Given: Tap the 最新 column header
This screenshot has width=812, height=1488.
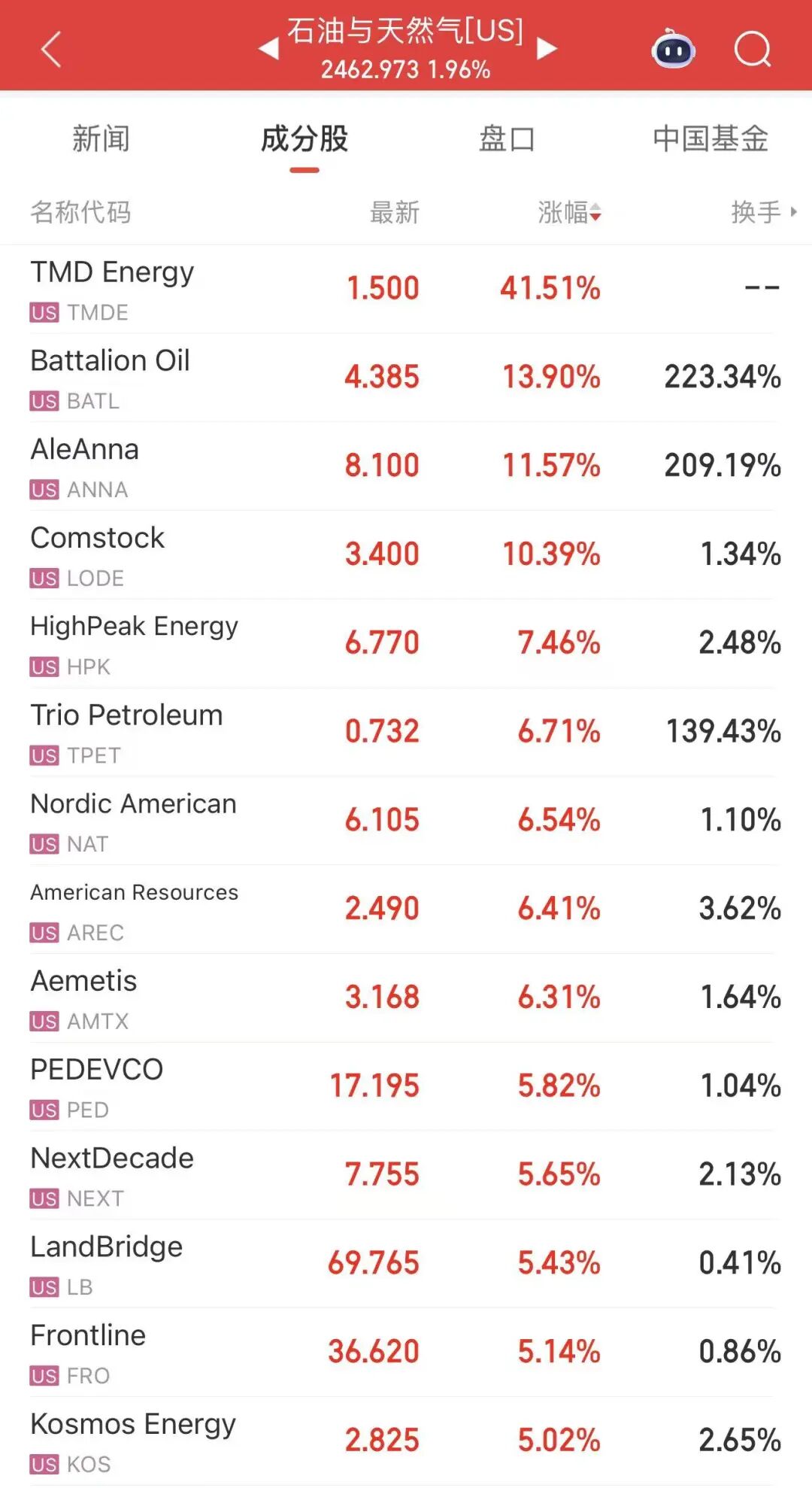Looking at the screenshot, I should (394, 213).
